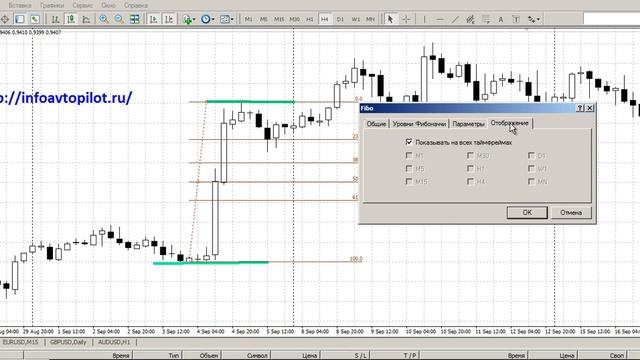The width and height of the screenshot is (640, 360).
Task: Open the Сервис menu
Action: (82, 5)
